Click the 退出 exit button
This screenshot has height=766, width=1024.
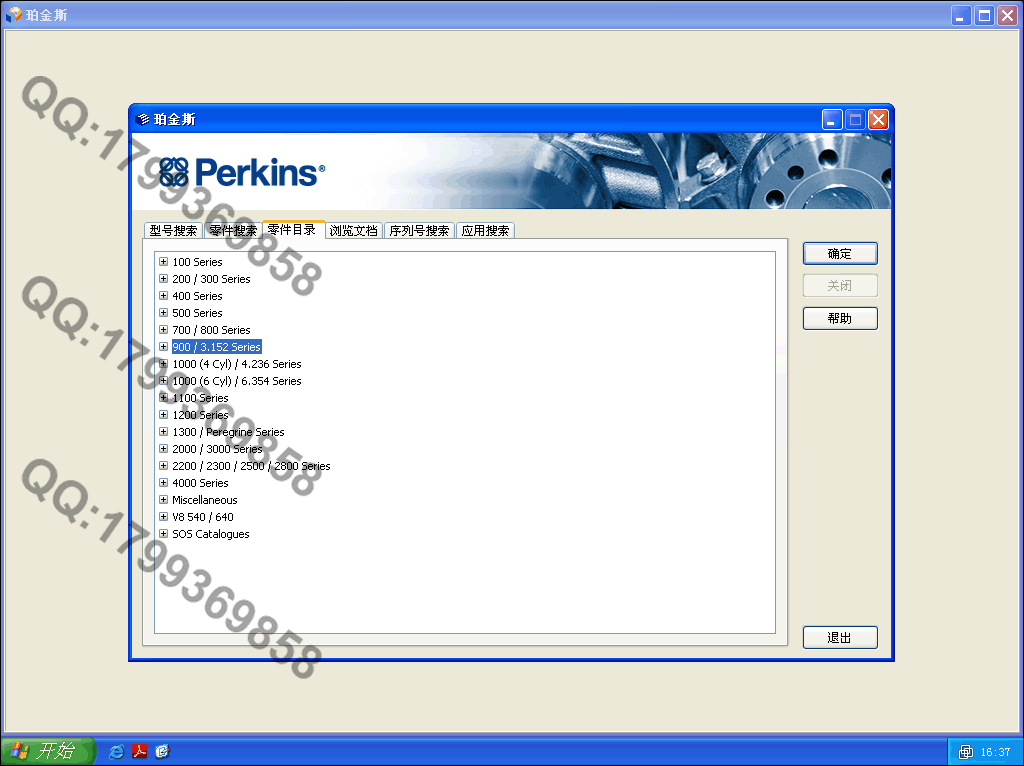pyautogui.click(x=840, y=638)
